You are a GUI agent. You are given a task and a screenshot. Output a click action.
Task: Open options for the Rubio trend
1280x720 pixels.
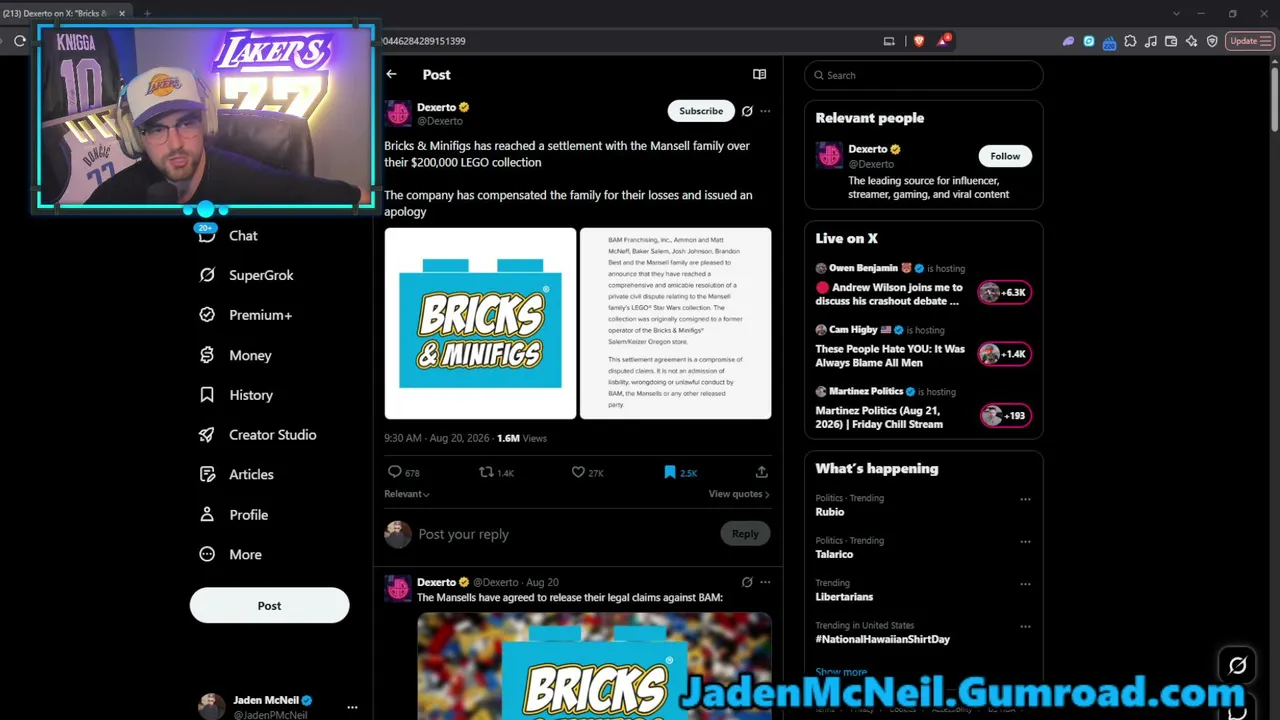pyautogui.click(x=1025, y=499)
